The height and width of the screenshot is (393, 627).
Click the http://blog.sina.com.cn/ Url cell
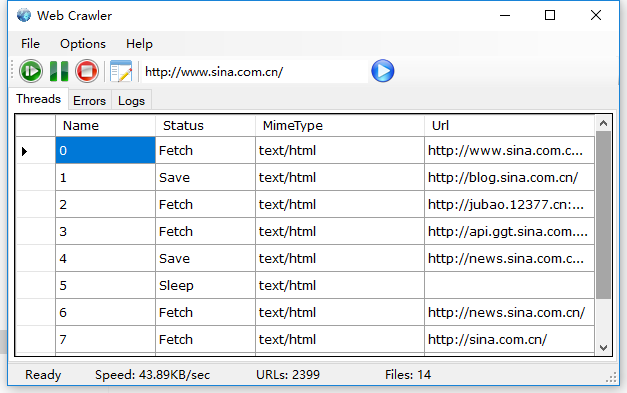(509, 177)
